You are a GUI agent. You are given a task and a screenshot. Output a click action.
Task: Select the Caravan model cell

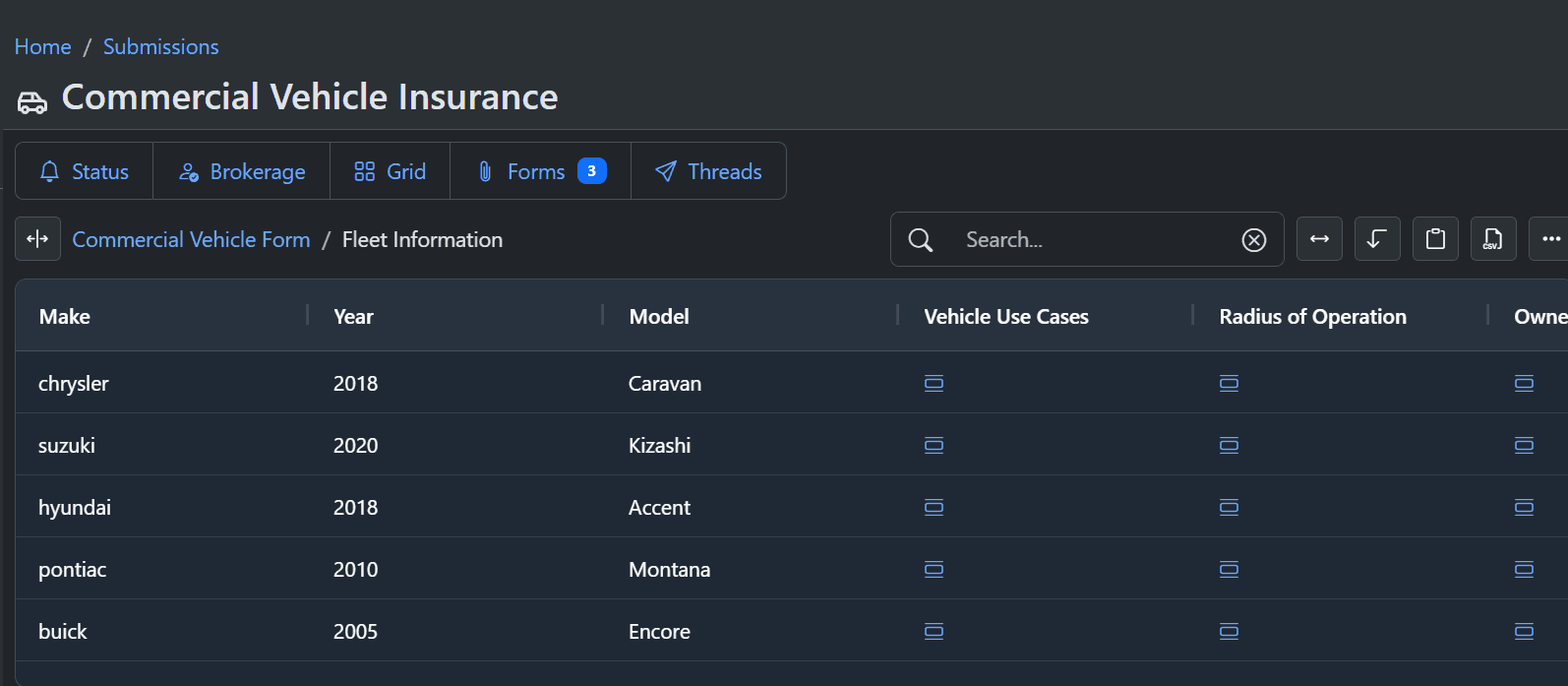[x=752, y=383]
